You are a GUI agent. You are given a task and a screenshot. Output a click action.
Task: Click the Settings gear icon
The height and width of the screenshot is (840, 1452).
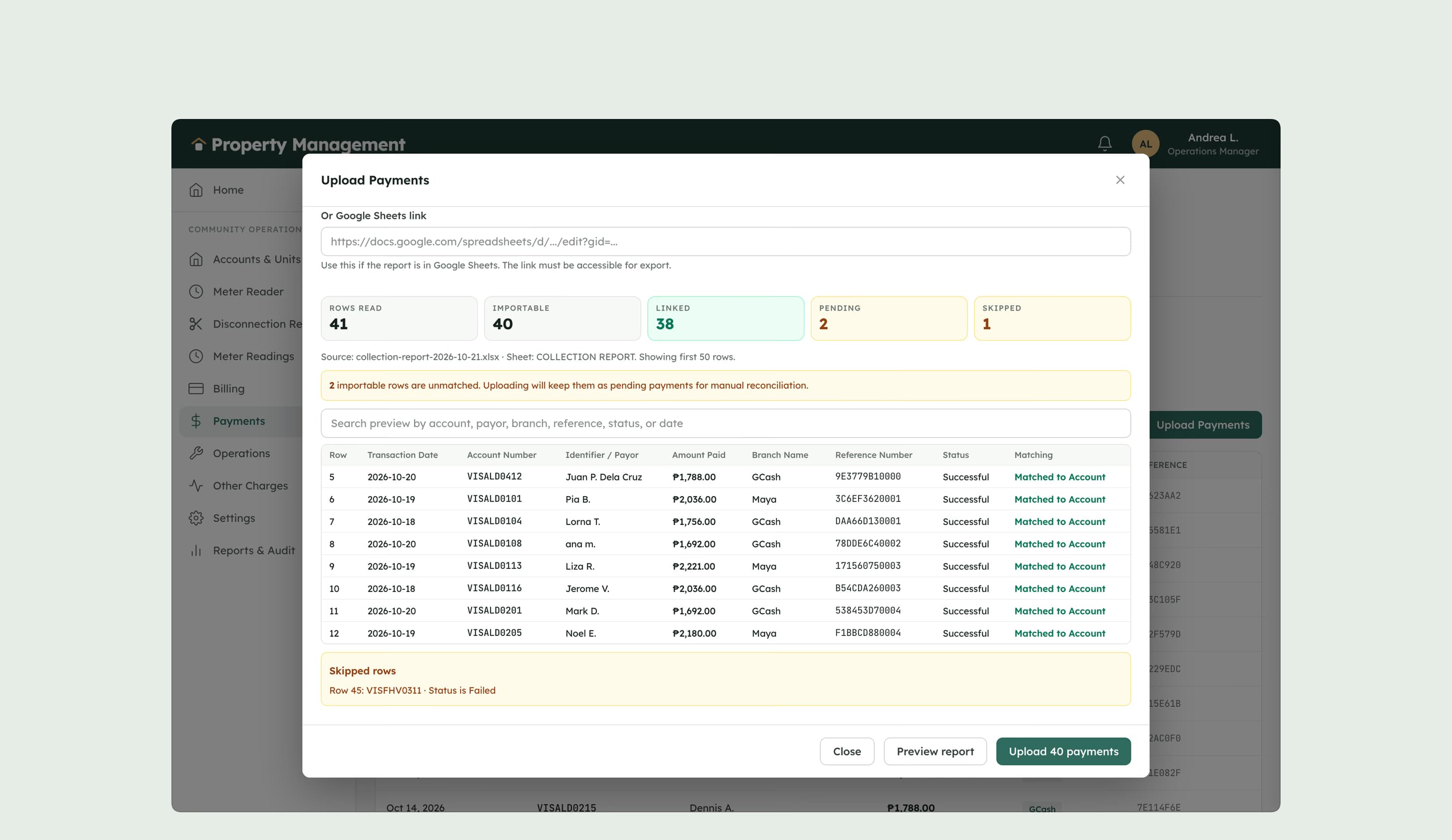point(196,518)
